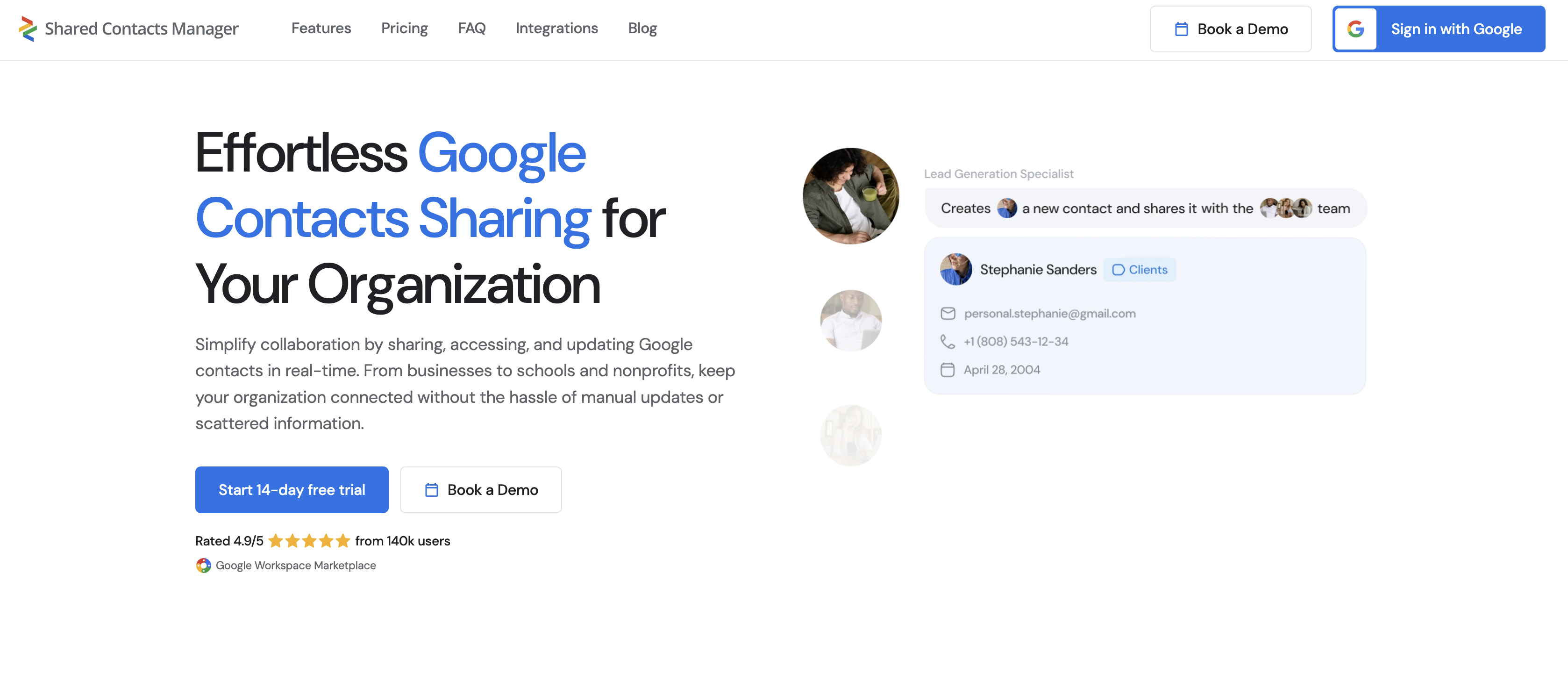The height and width of the screenshot is (688, 1568).
Task: Click the phone handset icon
Action: [947, 342]
